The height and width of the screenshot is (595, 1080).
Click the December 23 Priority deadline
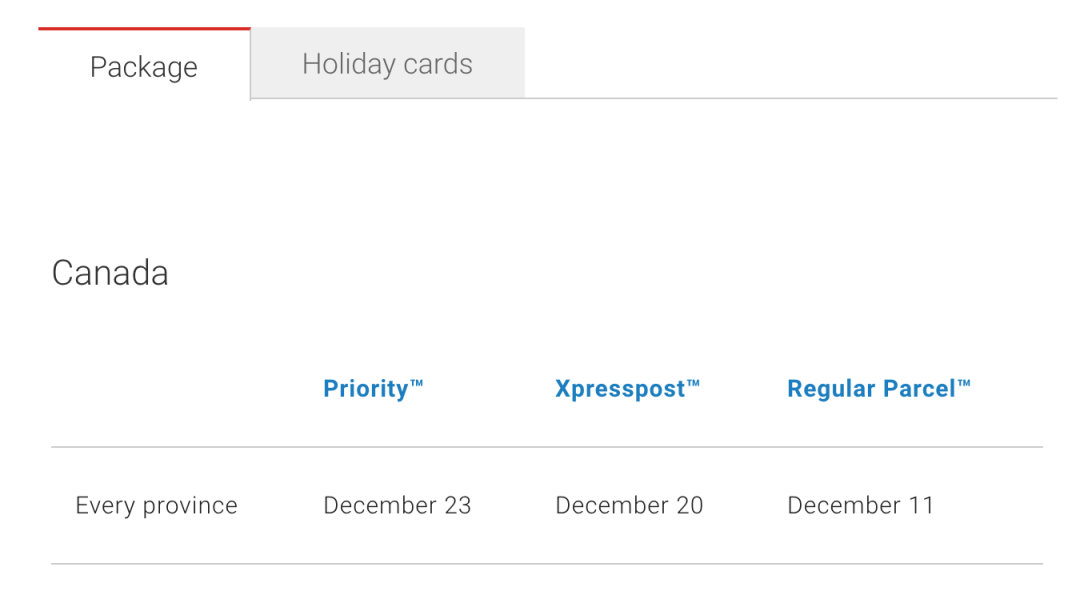click(397, 505)
